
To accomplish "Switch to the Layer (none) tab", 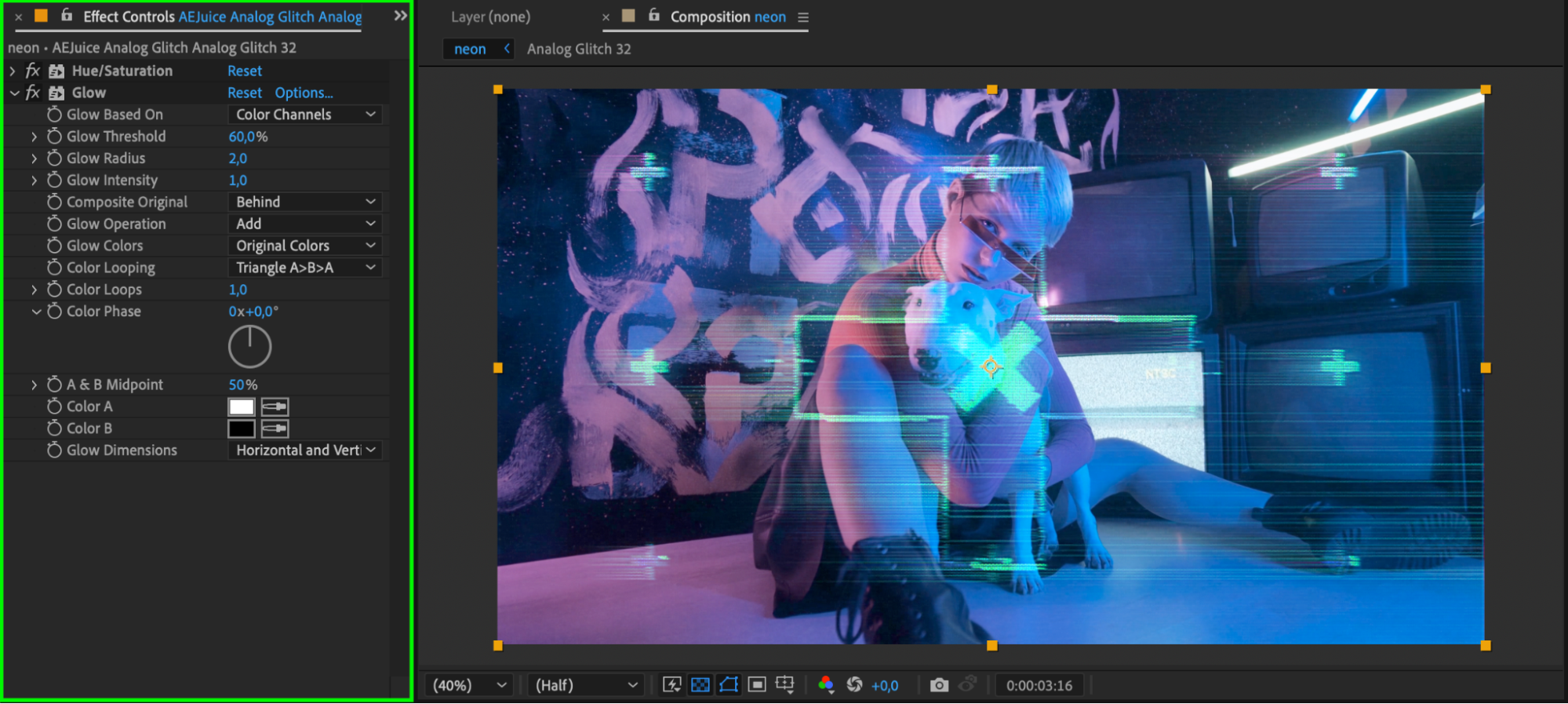I will (x=490, y=16).
